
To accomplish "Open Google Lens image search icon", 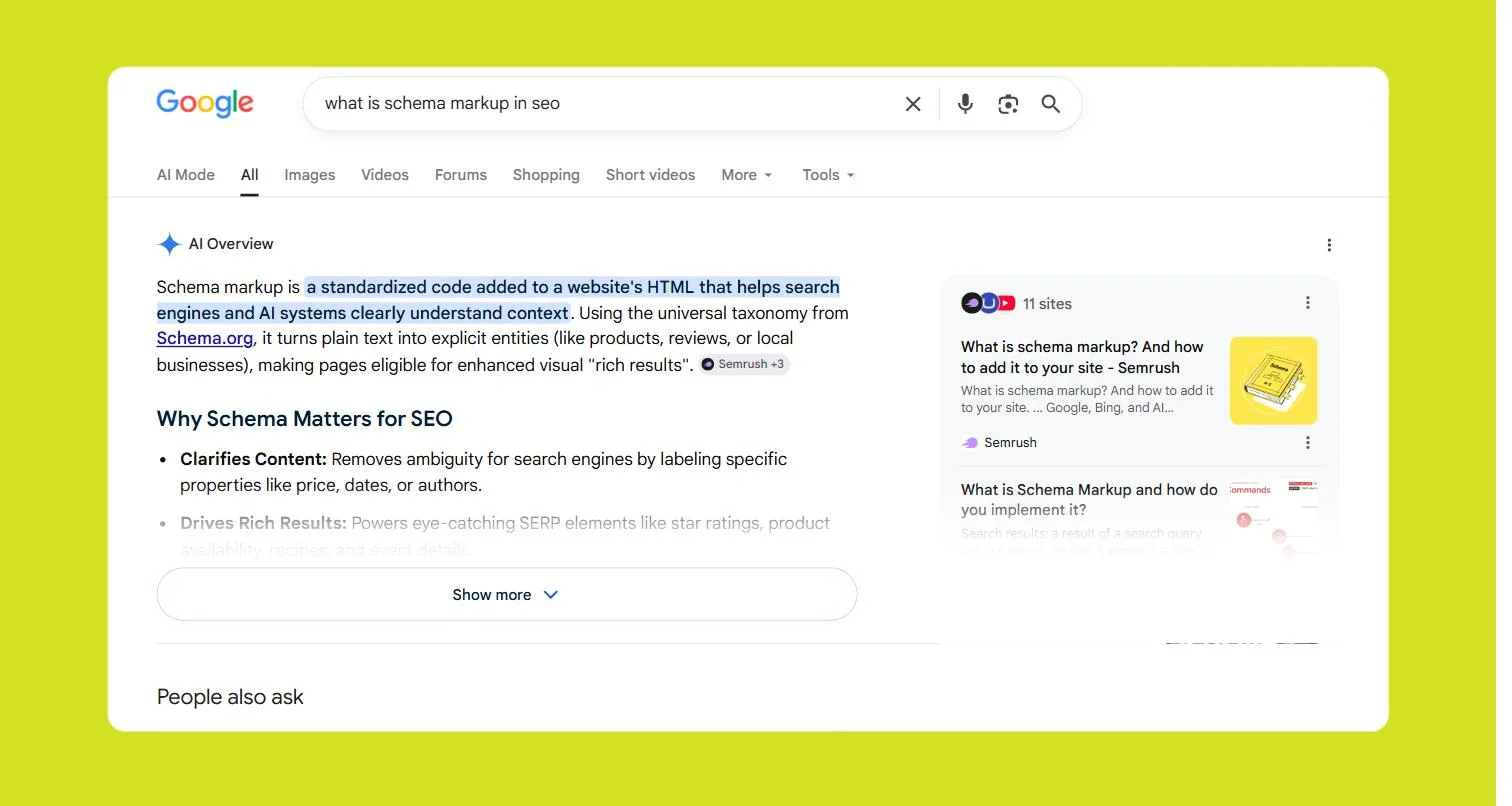I will (1008, 104).
